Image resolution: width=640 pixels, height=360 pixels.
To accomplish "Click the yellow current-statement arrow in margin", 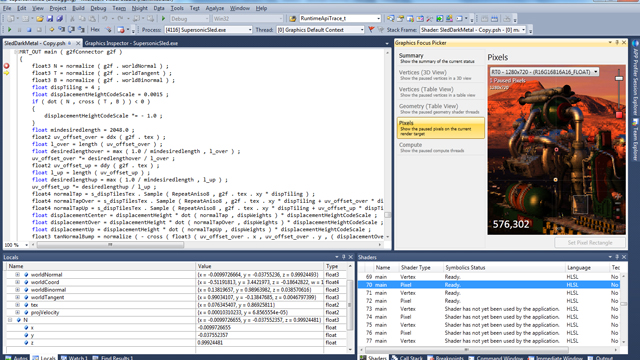I will click(7, 73).
